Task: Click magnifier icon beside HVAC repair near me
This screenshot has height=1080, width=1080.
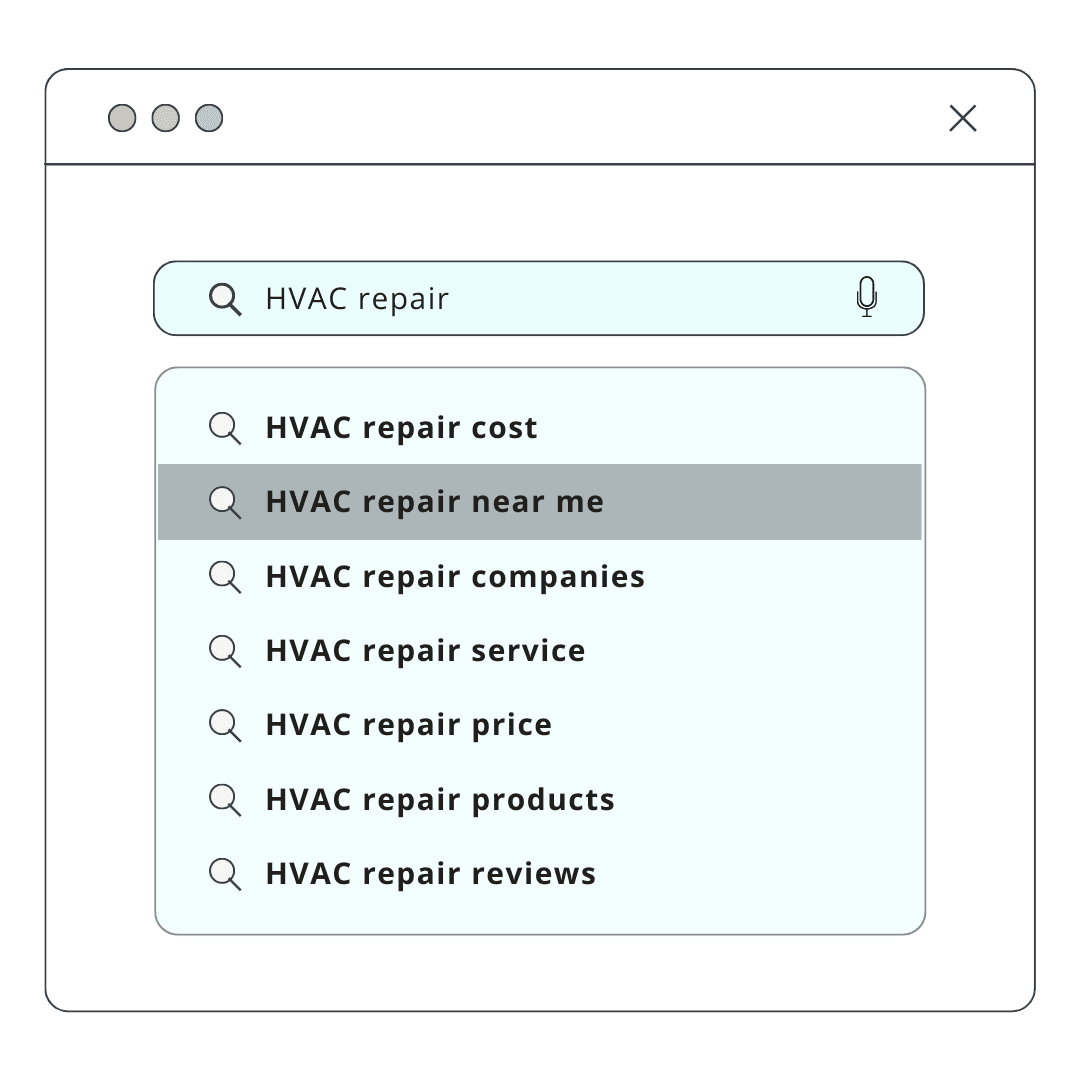Action: pos(225,502)
